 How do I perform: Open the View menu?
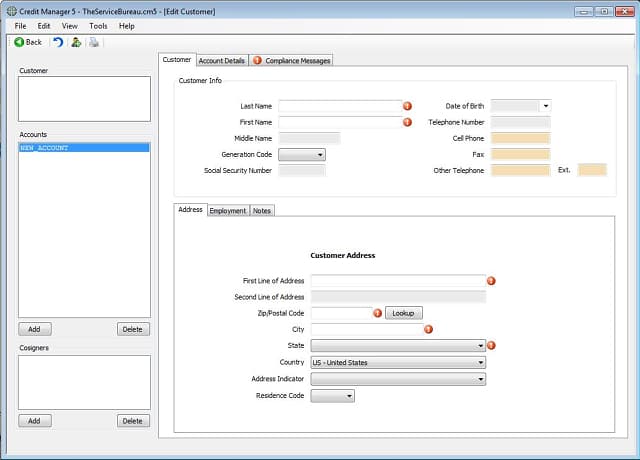pos(70,26)
